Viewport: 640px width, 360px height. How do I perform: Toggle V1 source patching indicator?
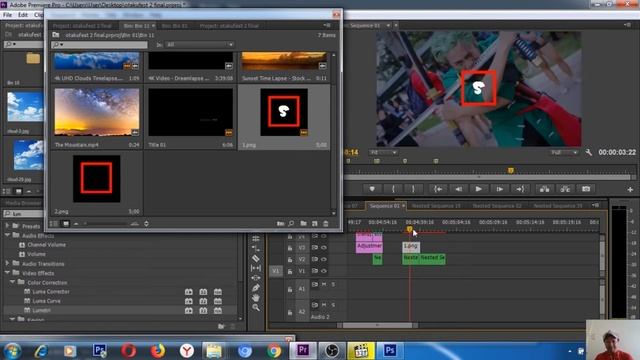[x=276, y=271]
